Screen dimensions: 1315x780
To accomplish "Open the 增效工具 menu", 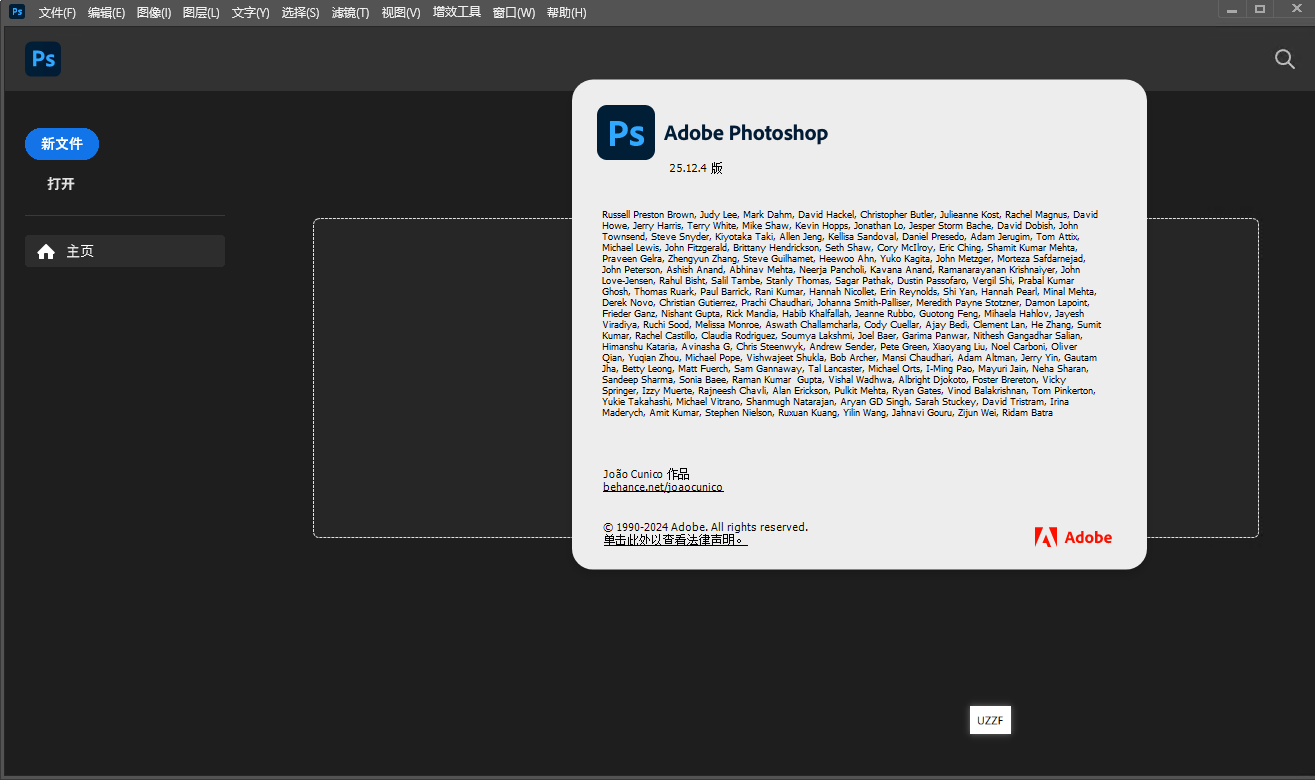I will coord(456,13).
